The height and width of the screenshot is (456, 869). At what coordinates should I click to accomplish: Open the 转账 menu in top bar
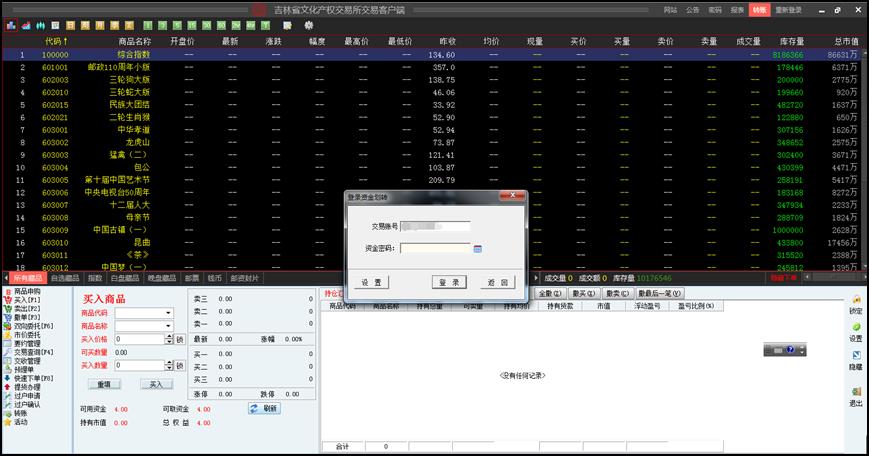tap(759, 9)
